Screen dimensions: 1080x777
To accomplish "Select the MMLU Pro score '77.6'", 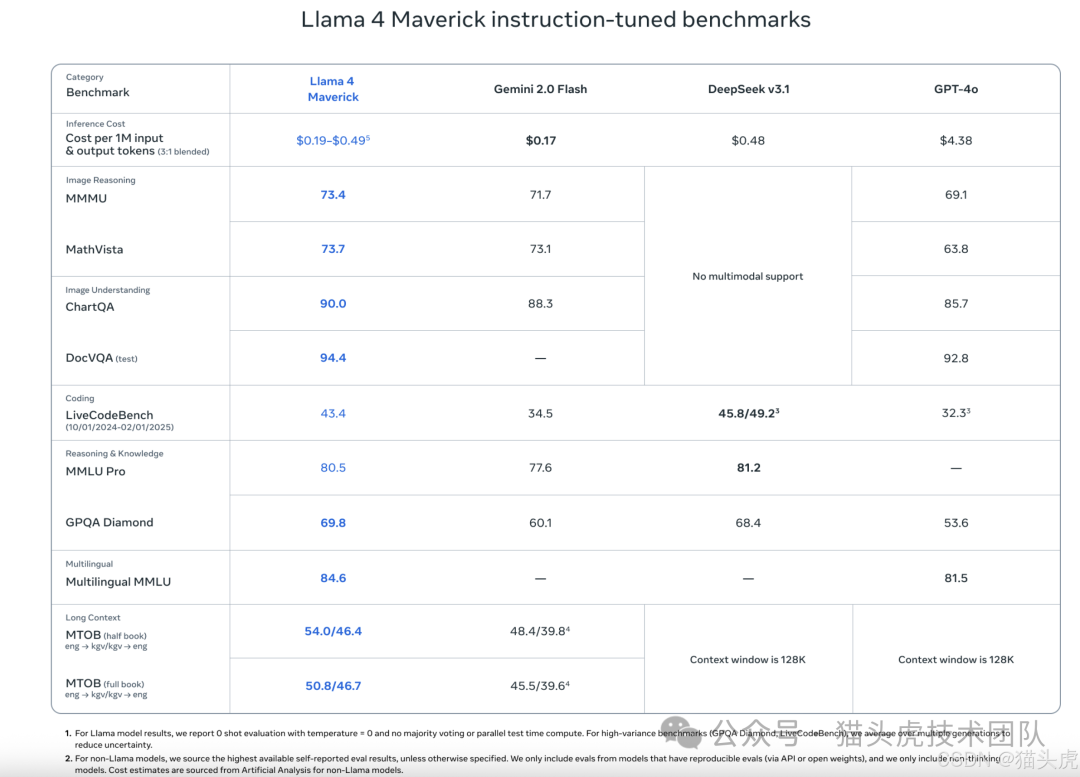I will [540, 468].
